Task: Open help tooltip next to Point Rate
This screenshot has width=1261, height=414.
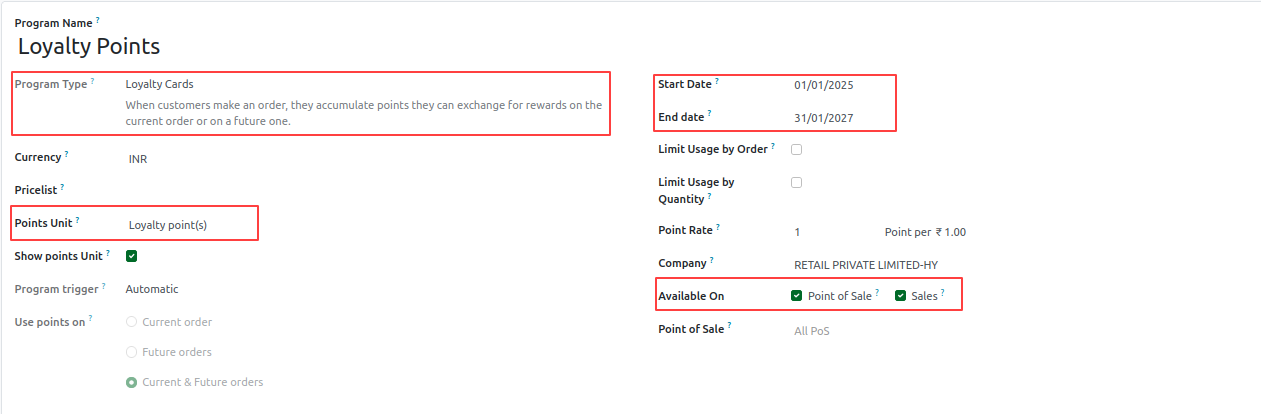Action: (x=717, y=227)
